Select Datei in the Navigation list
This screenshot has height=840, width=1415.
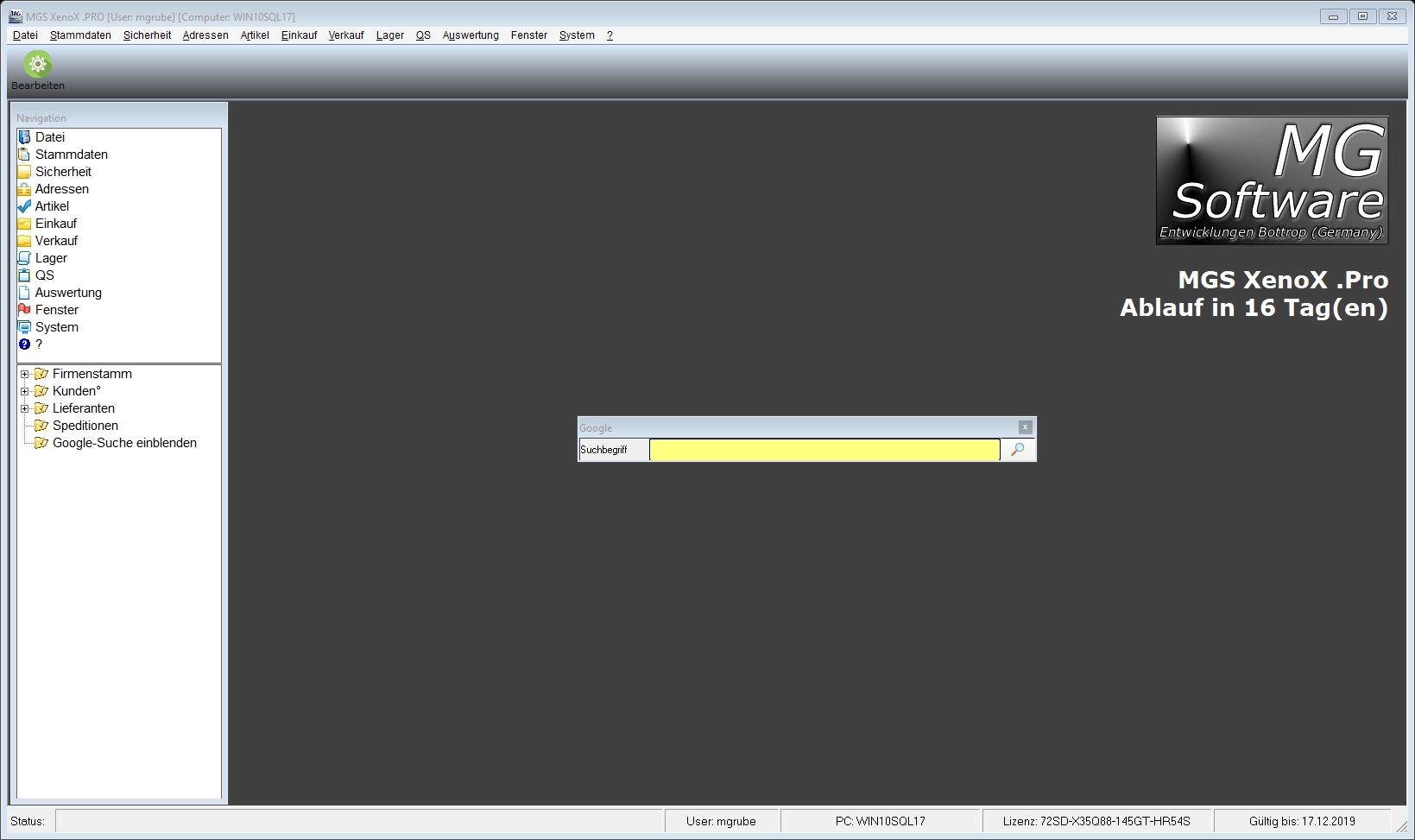click(50, 137)
